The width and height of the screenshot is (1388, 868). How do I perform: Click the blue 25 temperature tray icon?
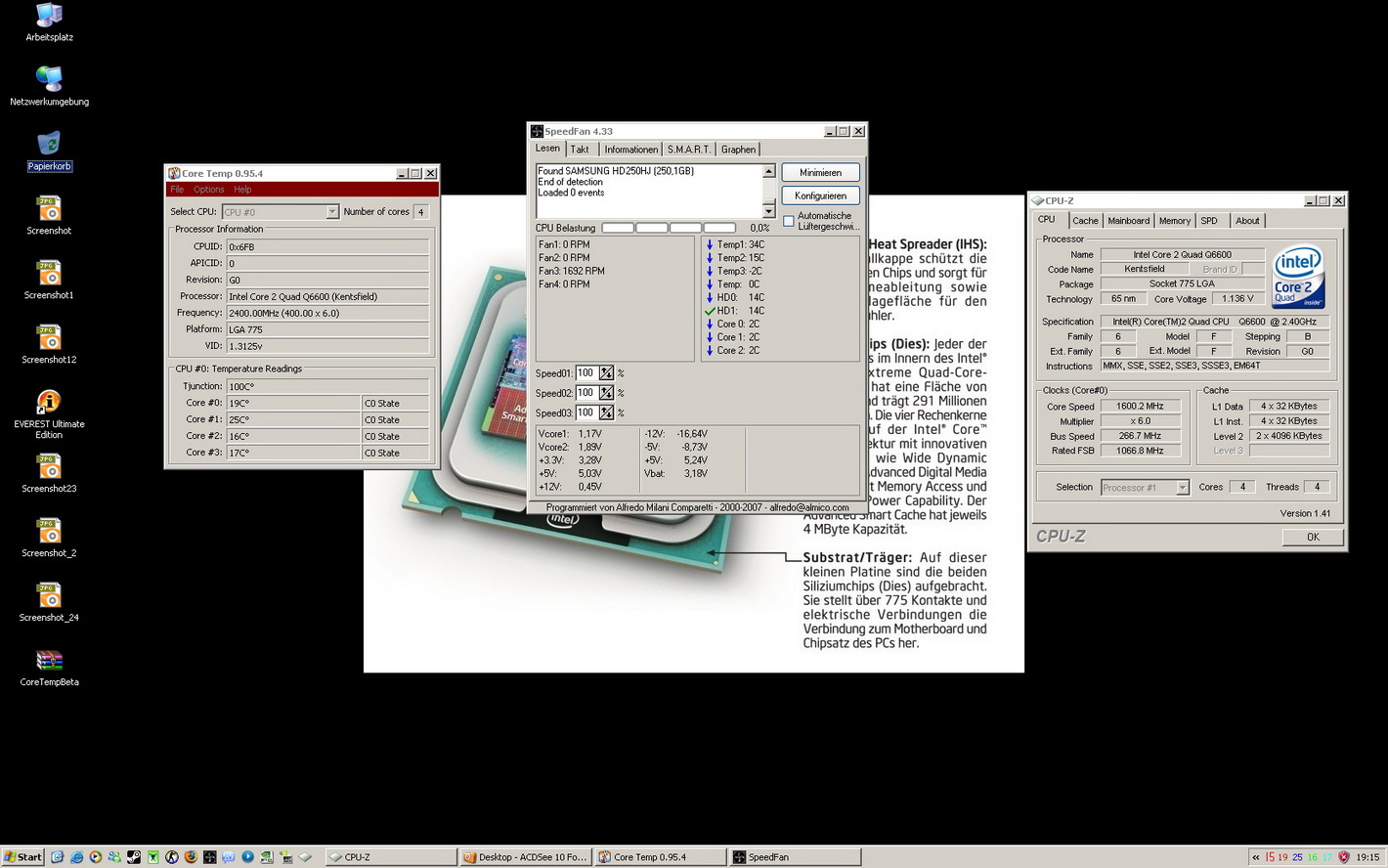1297,857
